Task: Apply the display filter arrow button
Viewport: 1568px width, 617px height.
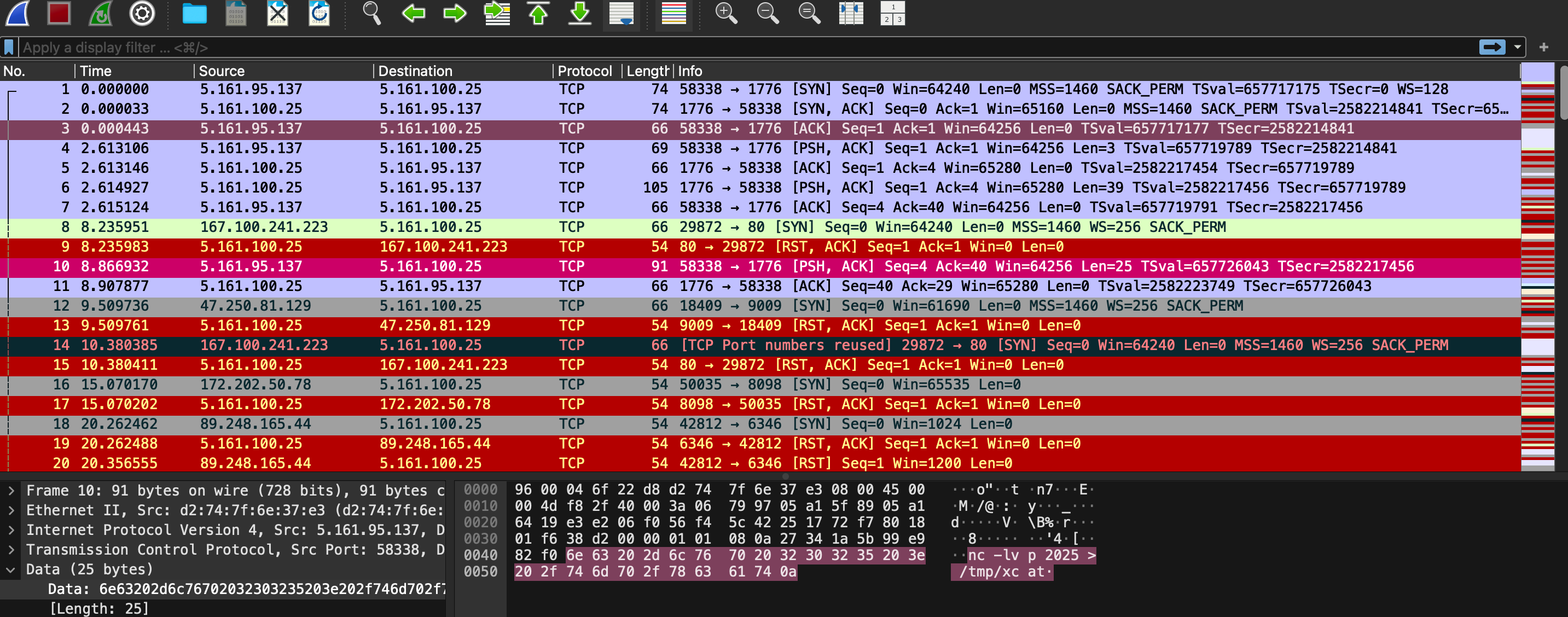Action: click(1492, 47)
